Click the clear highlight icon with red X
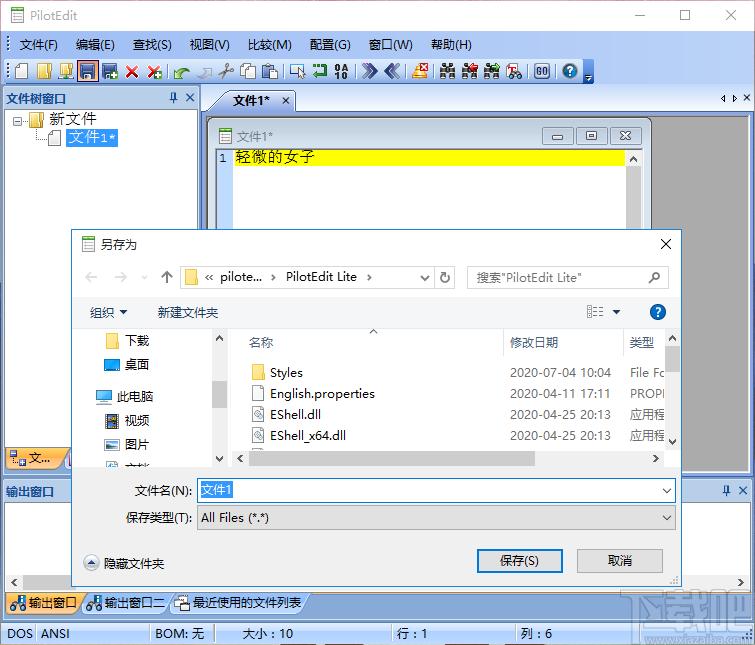Screen dimensions: 755x645 tap(420, 71)
